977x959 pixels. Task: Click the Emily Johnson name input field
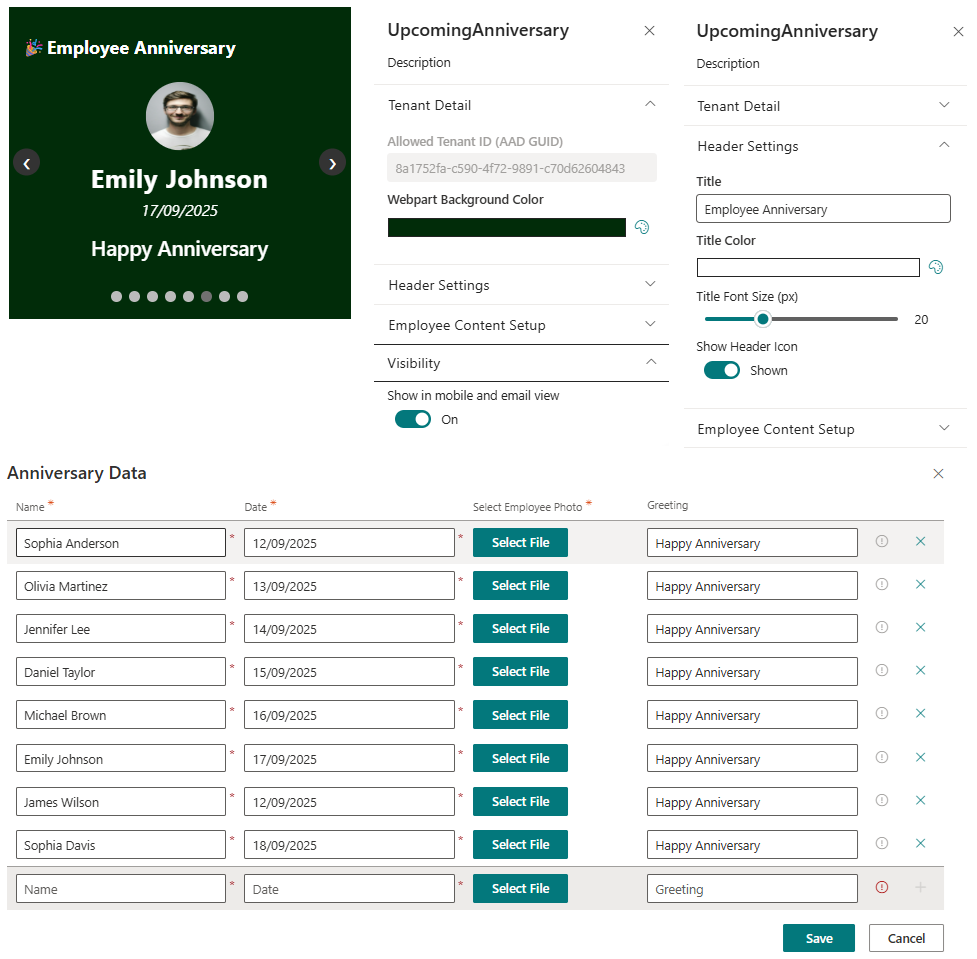pyautogui.click(x=120, y=757)
